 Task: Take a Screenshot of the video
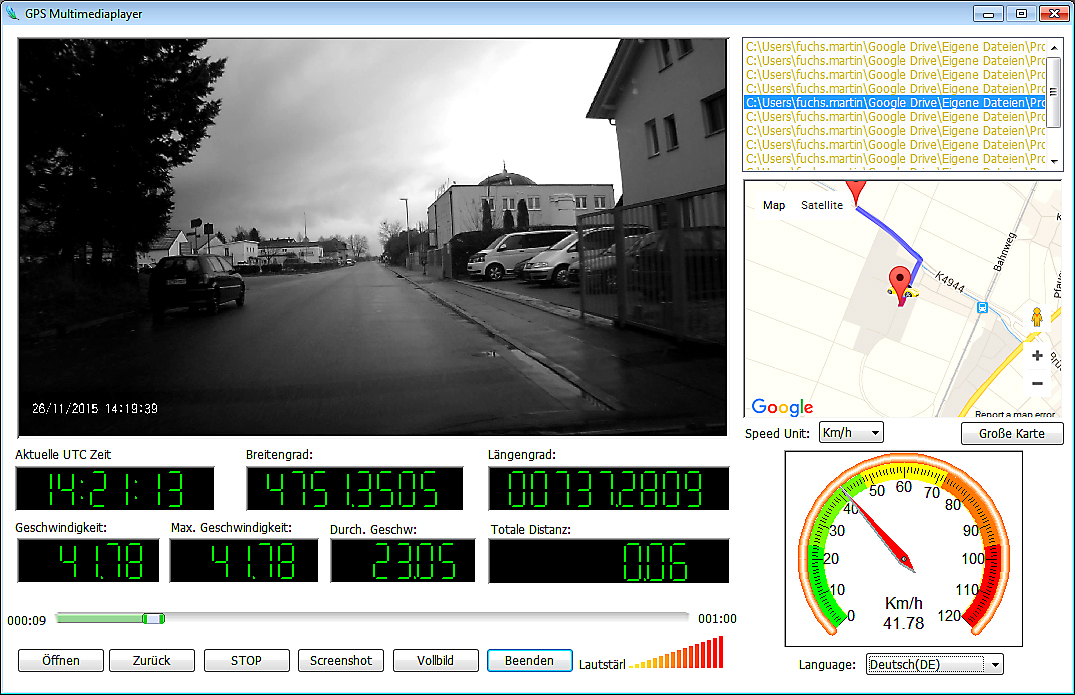pos(340,660)
